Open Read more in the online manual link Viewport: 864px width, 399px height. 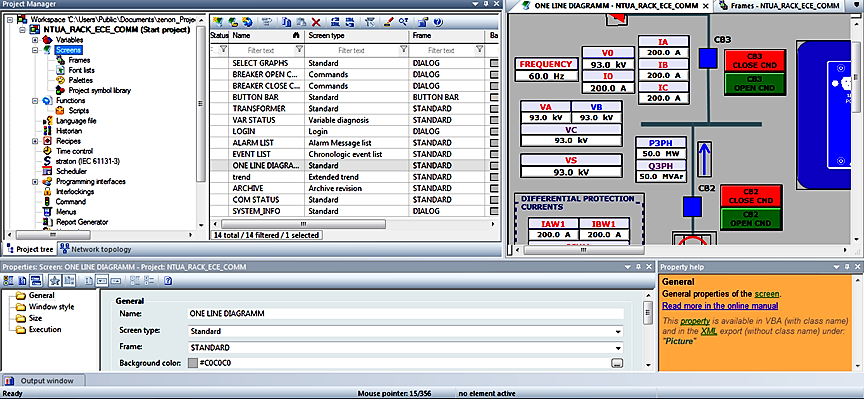tap(720, 306)
